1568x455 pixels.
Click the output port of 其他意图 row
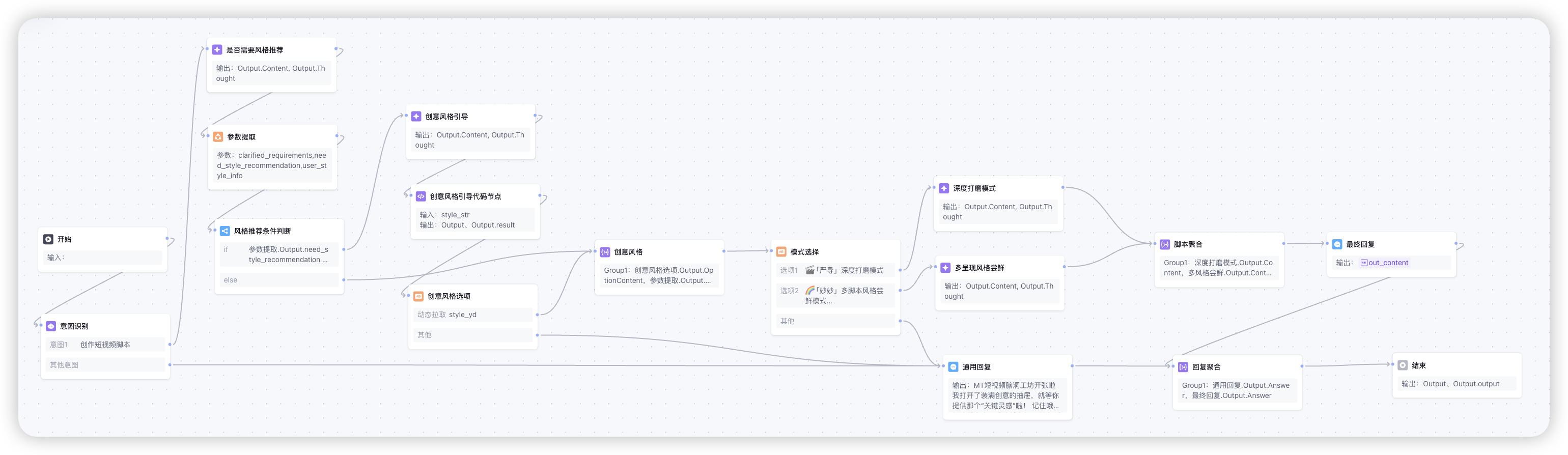[x=170, y=365]
